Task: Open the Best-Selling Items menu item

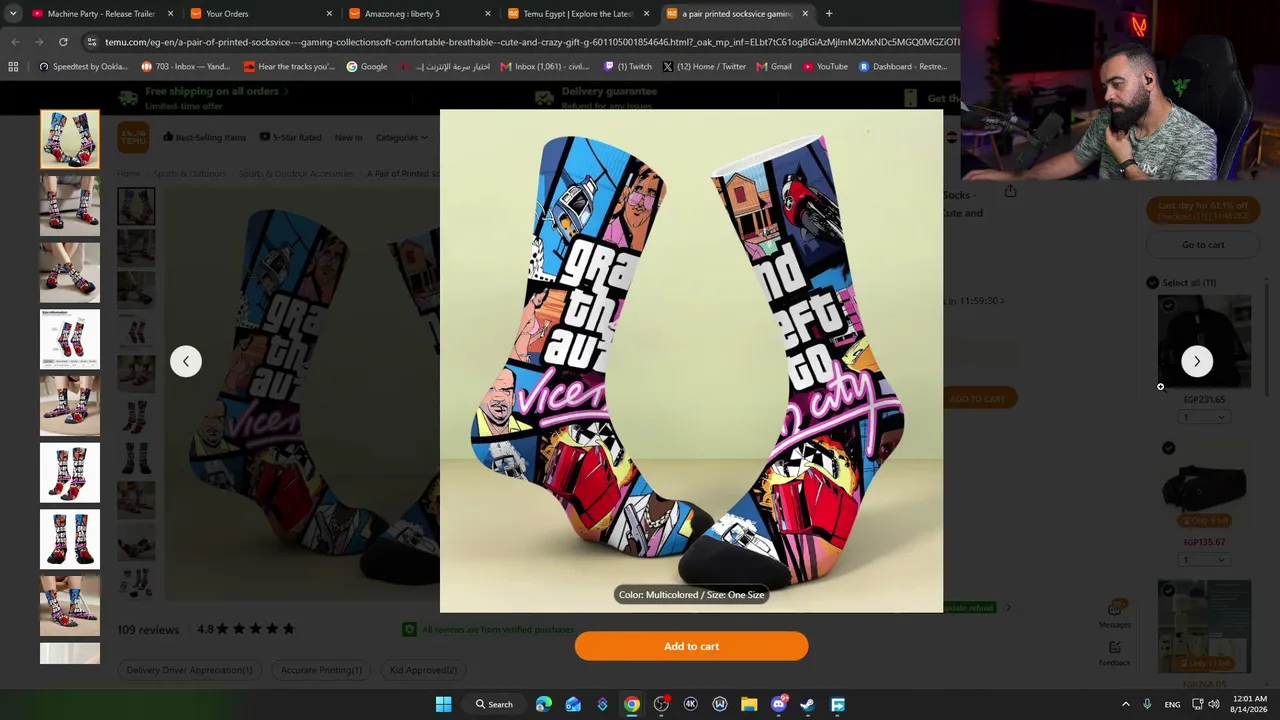Action: pos(204,137)
